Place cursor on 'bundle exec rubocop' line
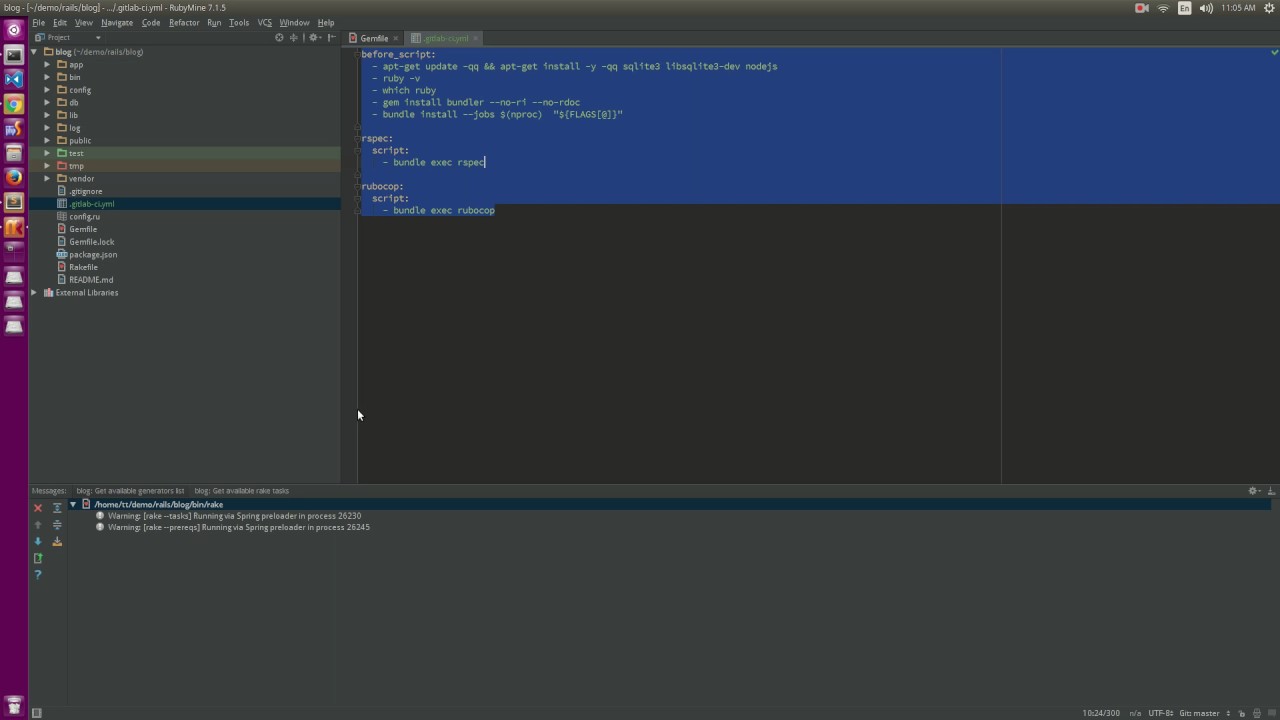This screenshot has height=720, width=1280. [x=444, y=211]
